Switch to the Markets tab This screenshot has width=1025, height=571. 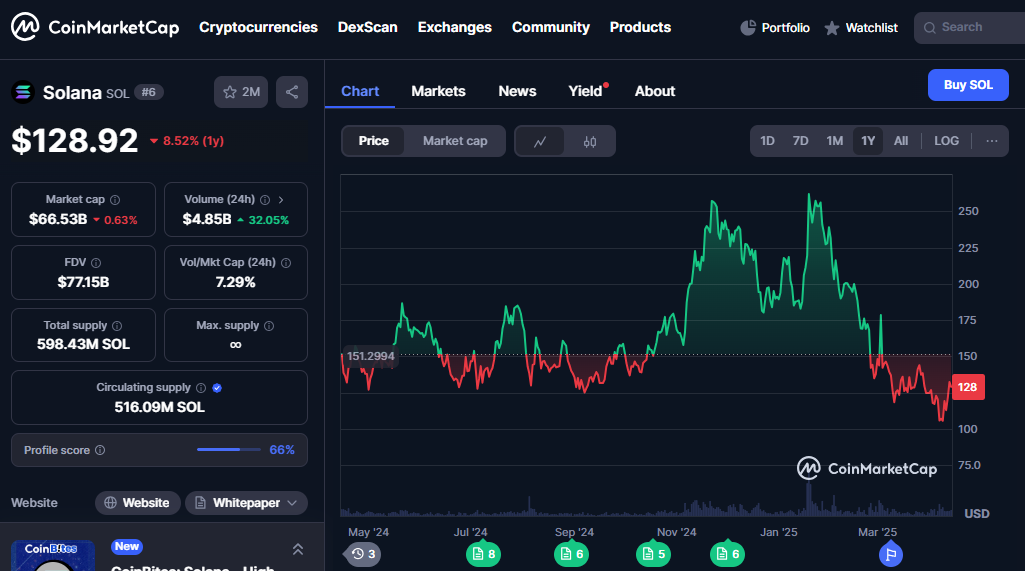pos(438,91)
